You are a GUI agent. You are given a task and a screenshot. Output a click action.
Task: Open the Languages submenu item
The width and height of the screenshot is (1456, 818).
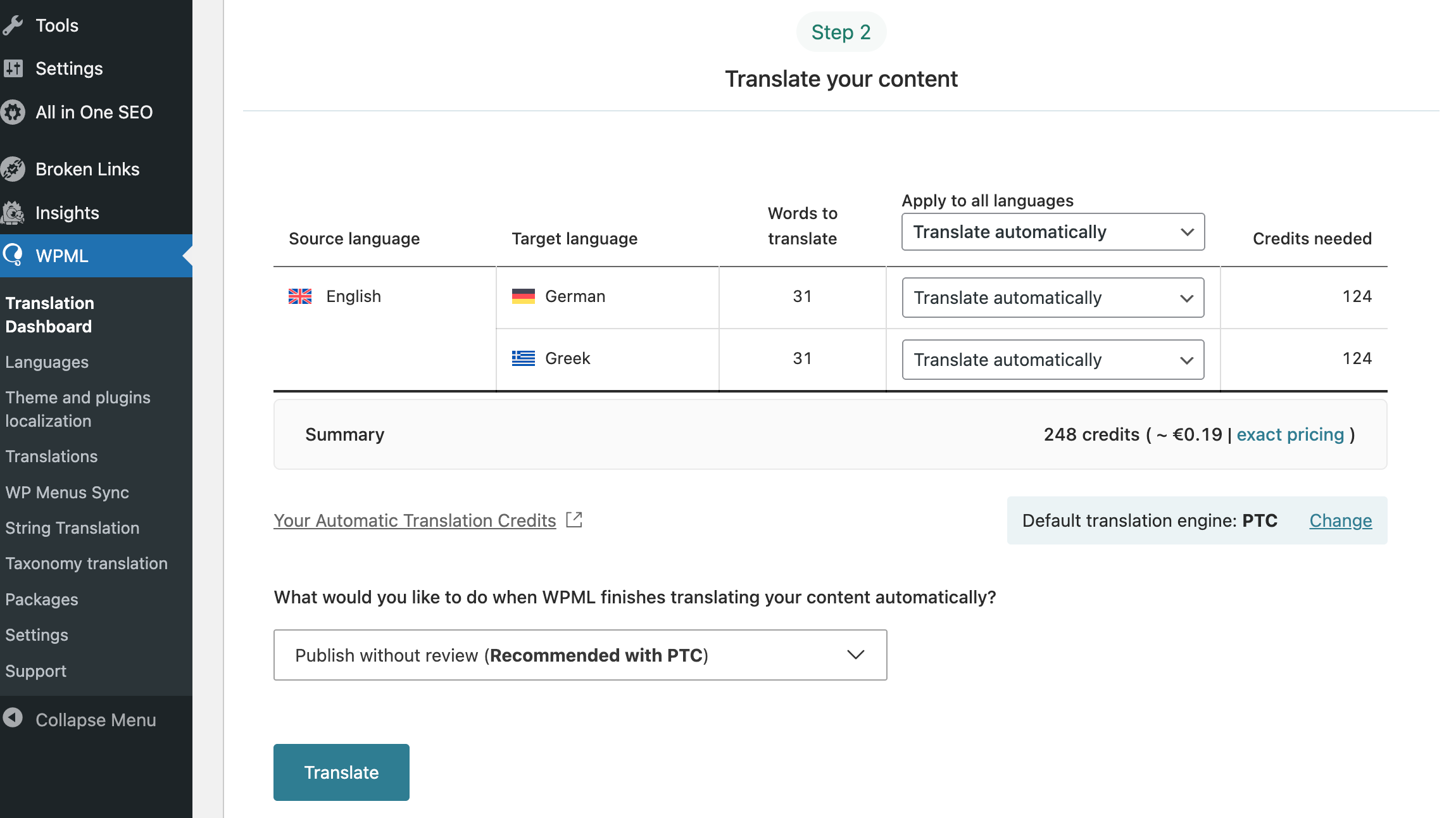tap(47, 362)
